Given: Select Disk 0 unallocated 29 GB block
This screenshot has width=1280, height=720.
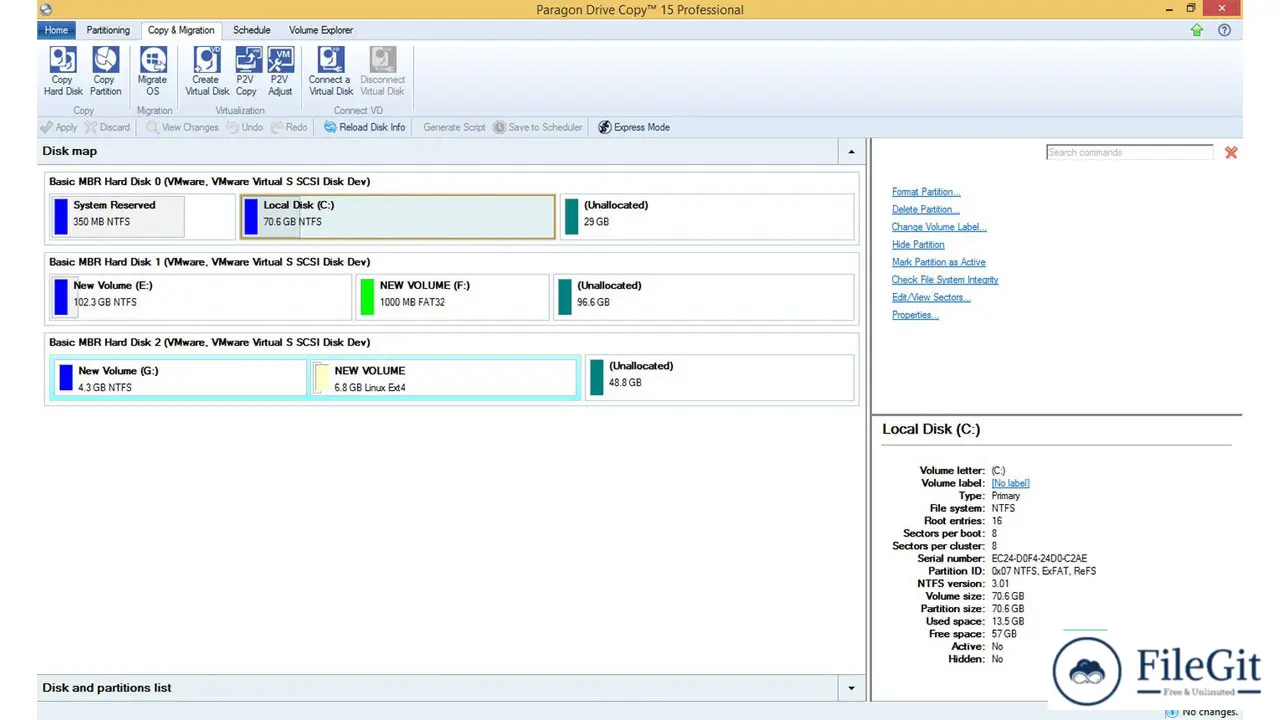Looking at the screenshot, I should click(707, 216).
